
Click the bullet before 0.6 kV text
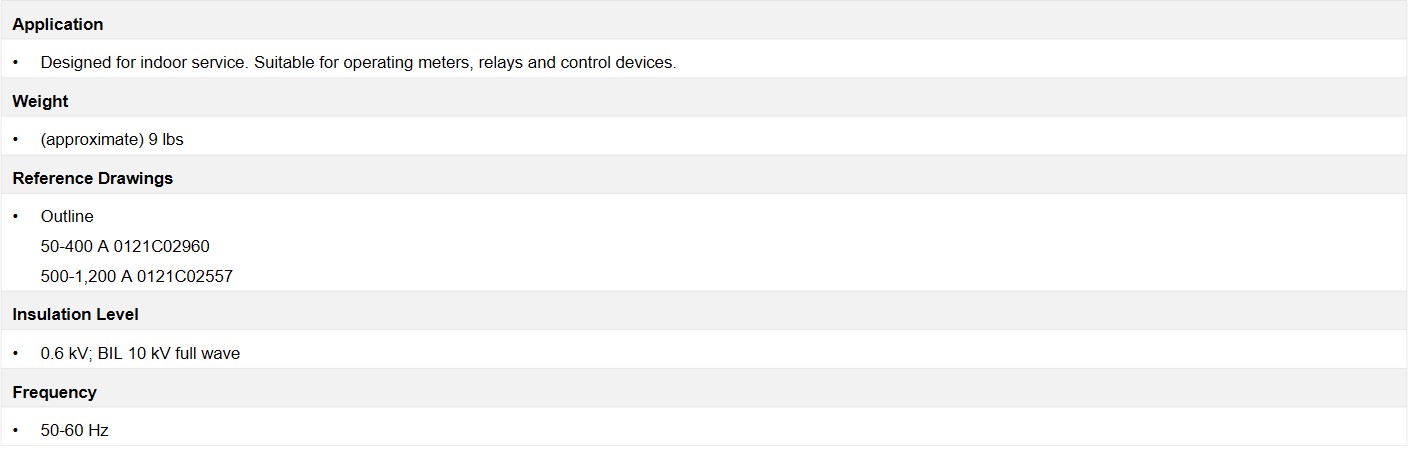click(x=16, y=353)
